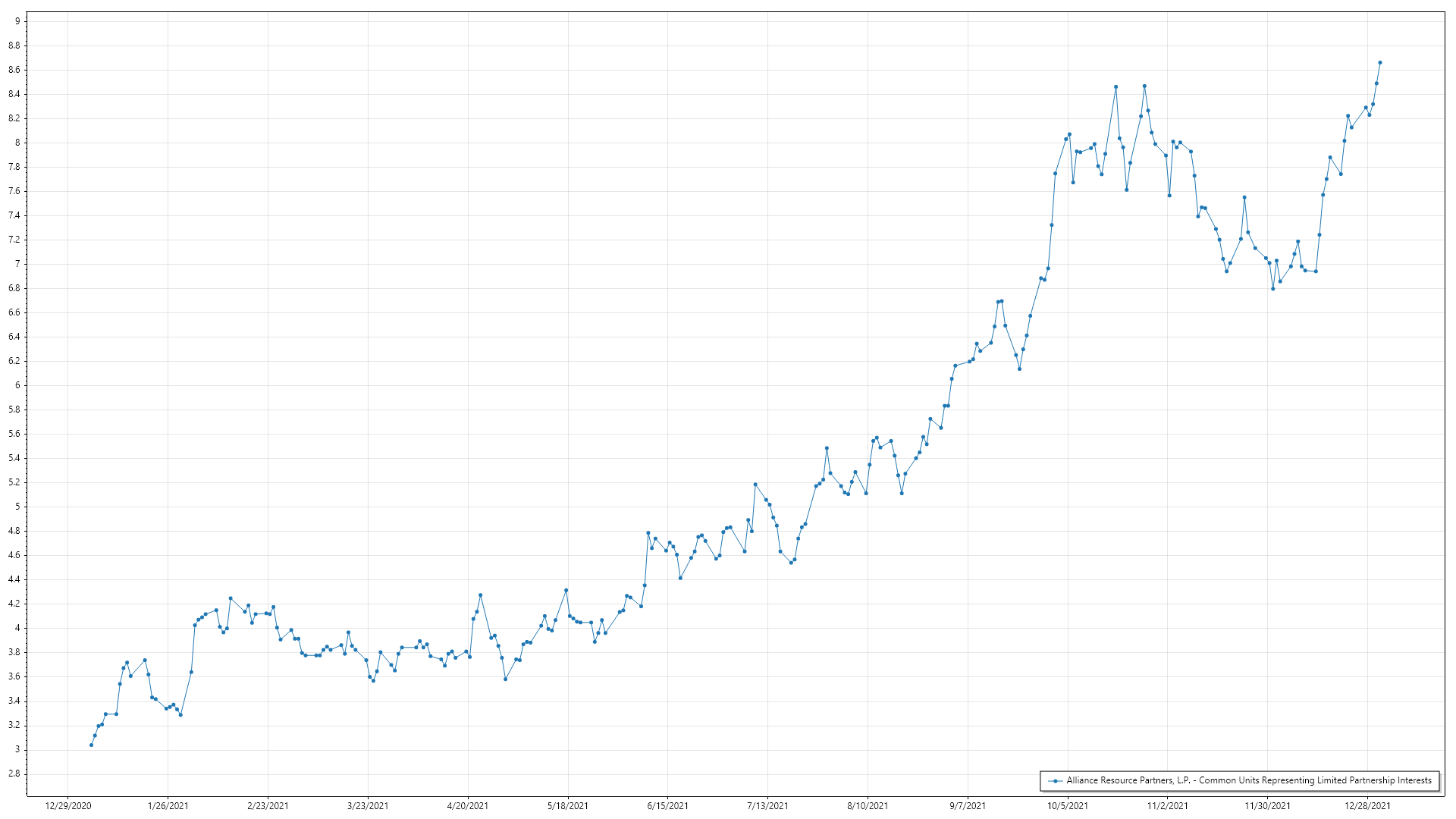Click the y-axis label 4.4
The width and height of the screenshot is (1456, 819).
14,579
